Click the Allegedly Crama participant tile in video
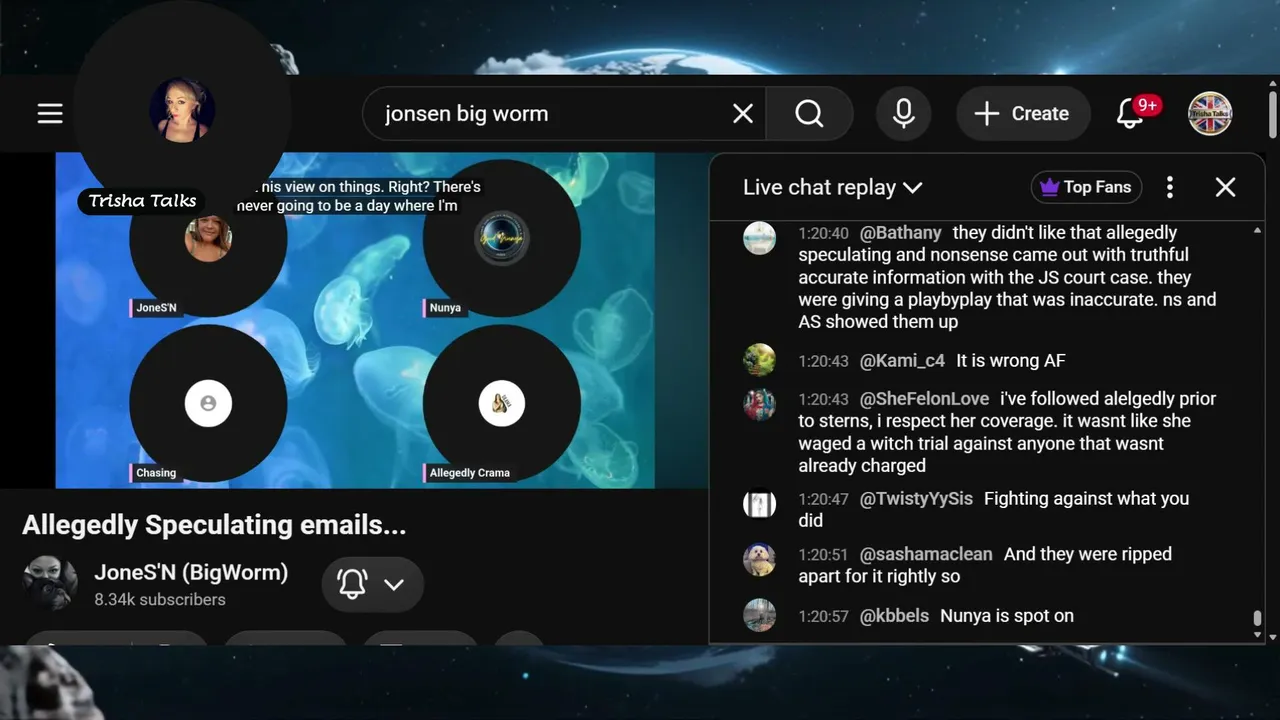This screenshot has height=720, width=1280. point(502,404)
